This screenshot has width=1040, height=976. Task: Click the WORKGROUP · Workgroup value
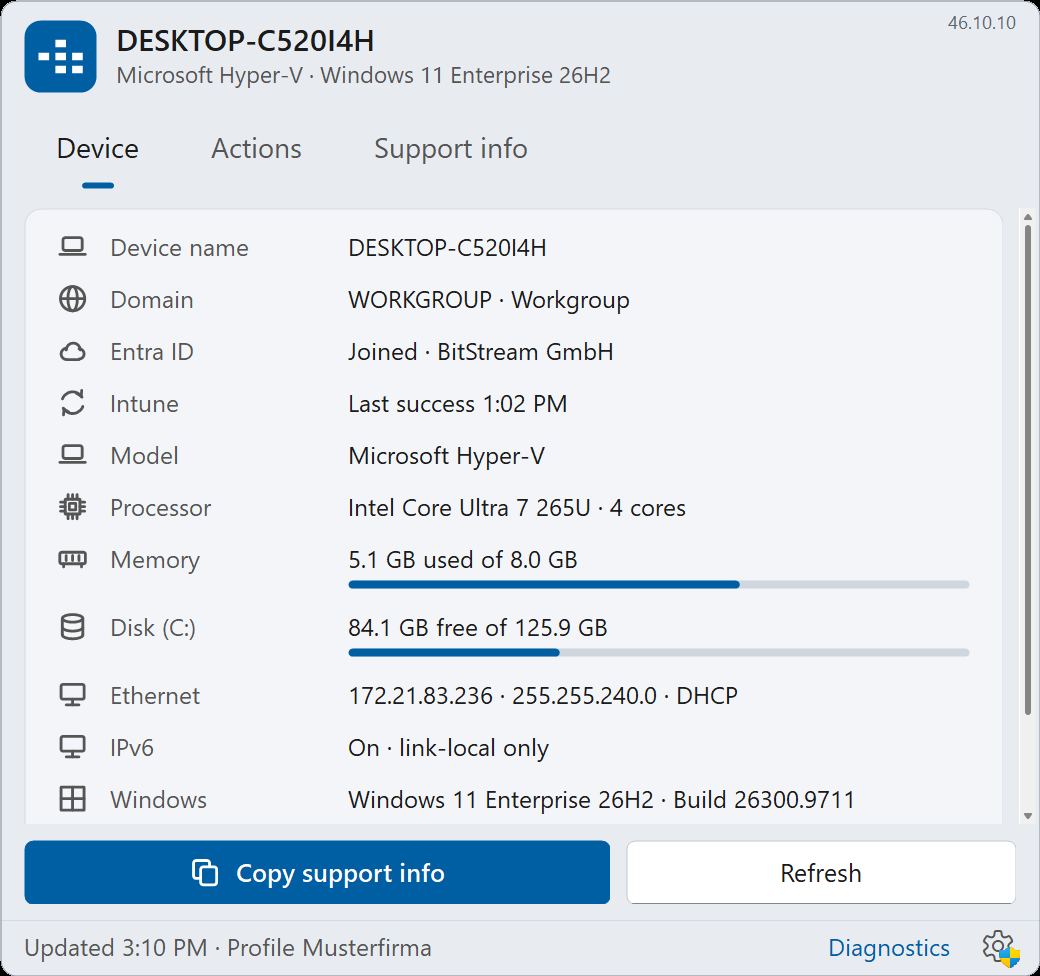click(489, 300)
